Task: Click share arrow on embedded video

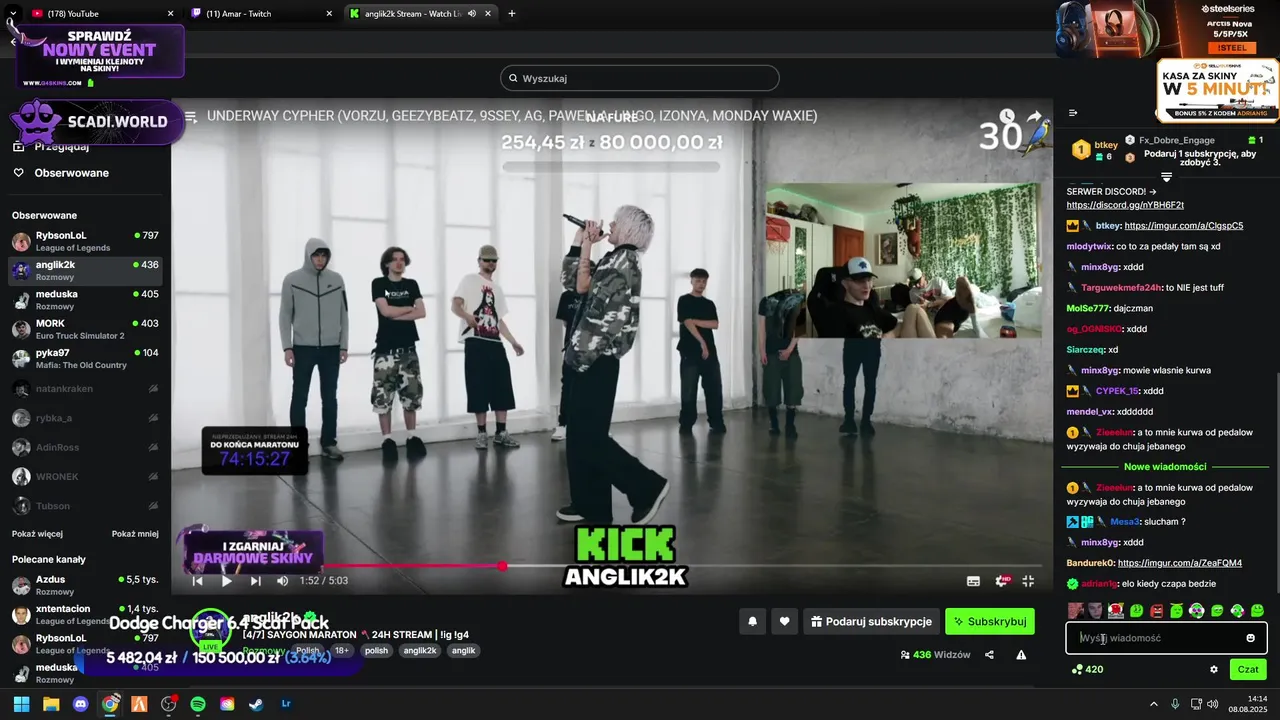Action: pos(1034,116)
